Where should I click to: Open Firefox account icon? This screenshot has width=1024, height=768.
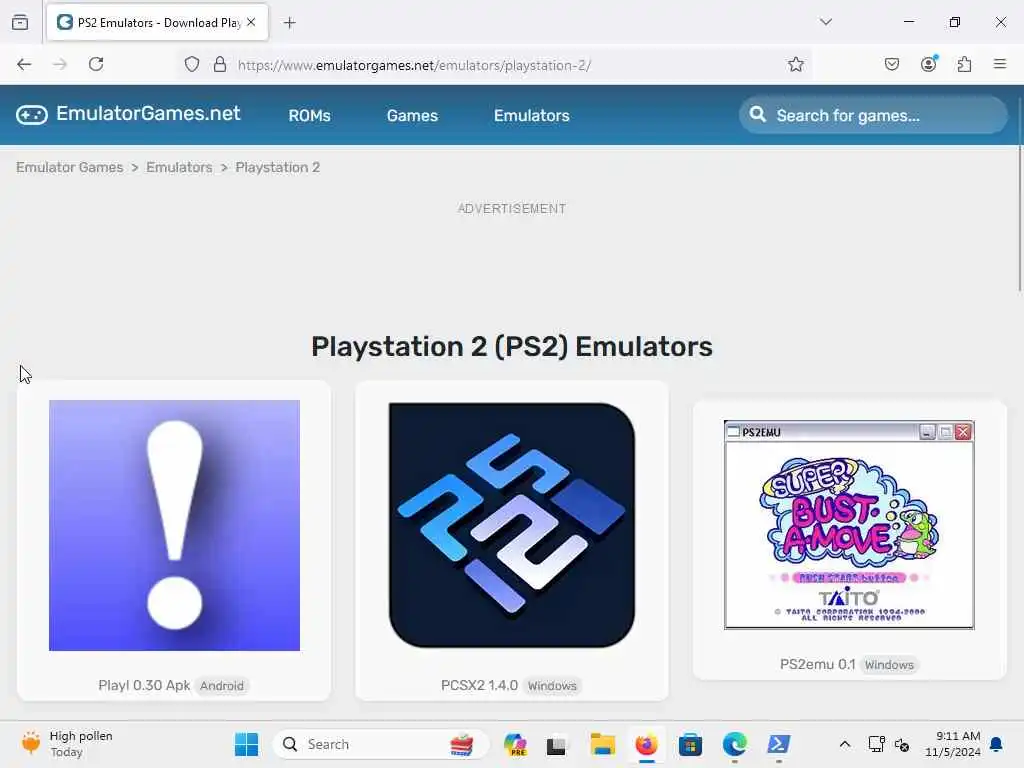929,63
